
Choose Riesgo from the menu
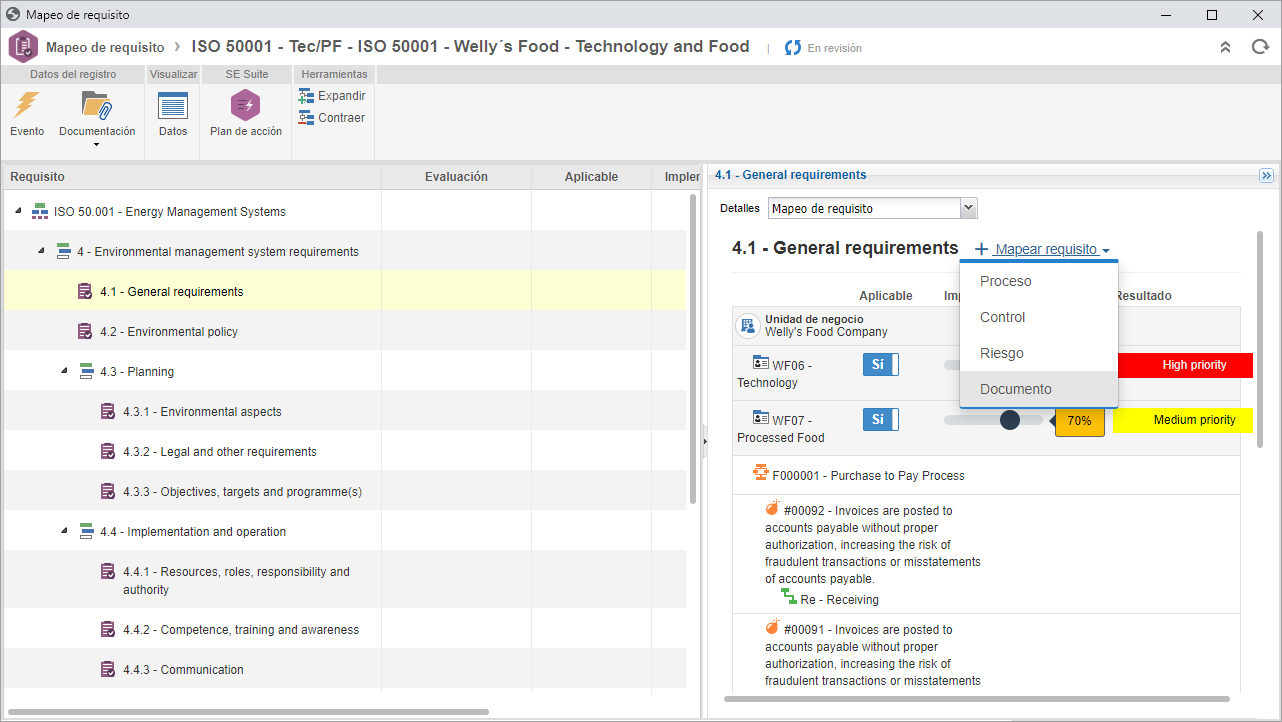point(1039,353)
